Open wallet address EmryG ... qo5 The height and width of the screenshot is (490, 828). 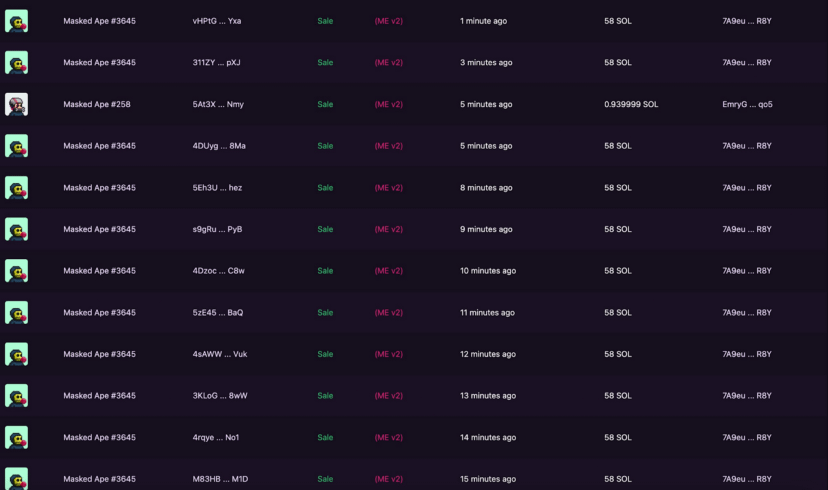point(747,104)
